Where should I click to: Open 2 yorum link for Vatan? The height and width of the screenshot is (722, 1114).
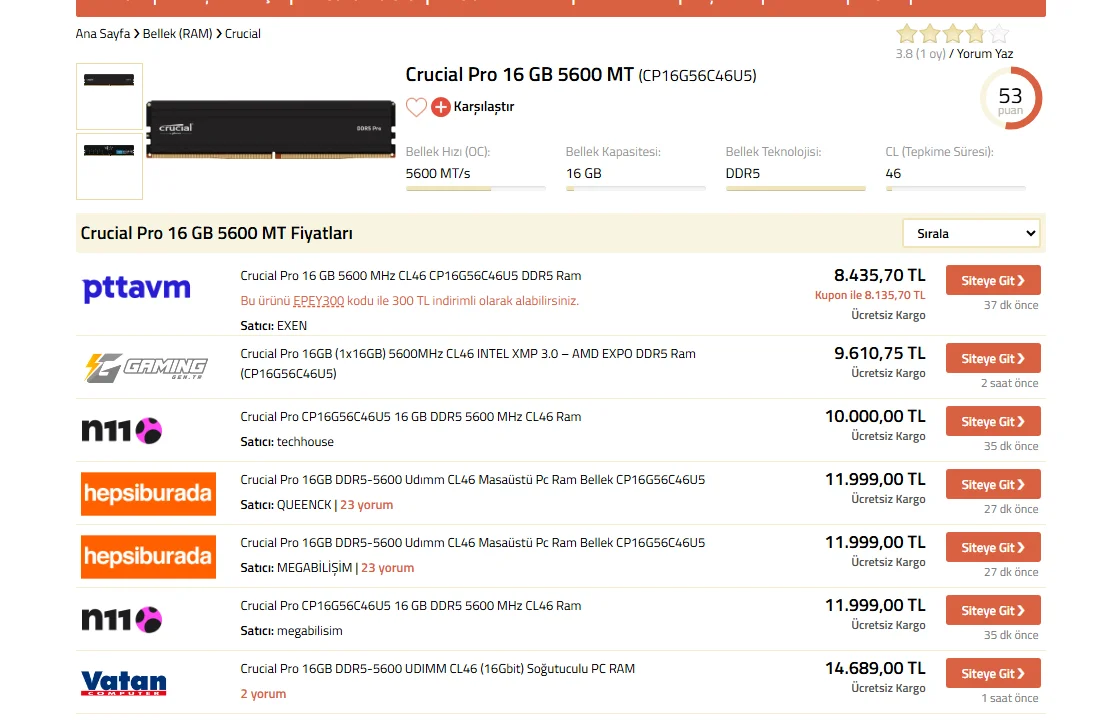(263, 694)
